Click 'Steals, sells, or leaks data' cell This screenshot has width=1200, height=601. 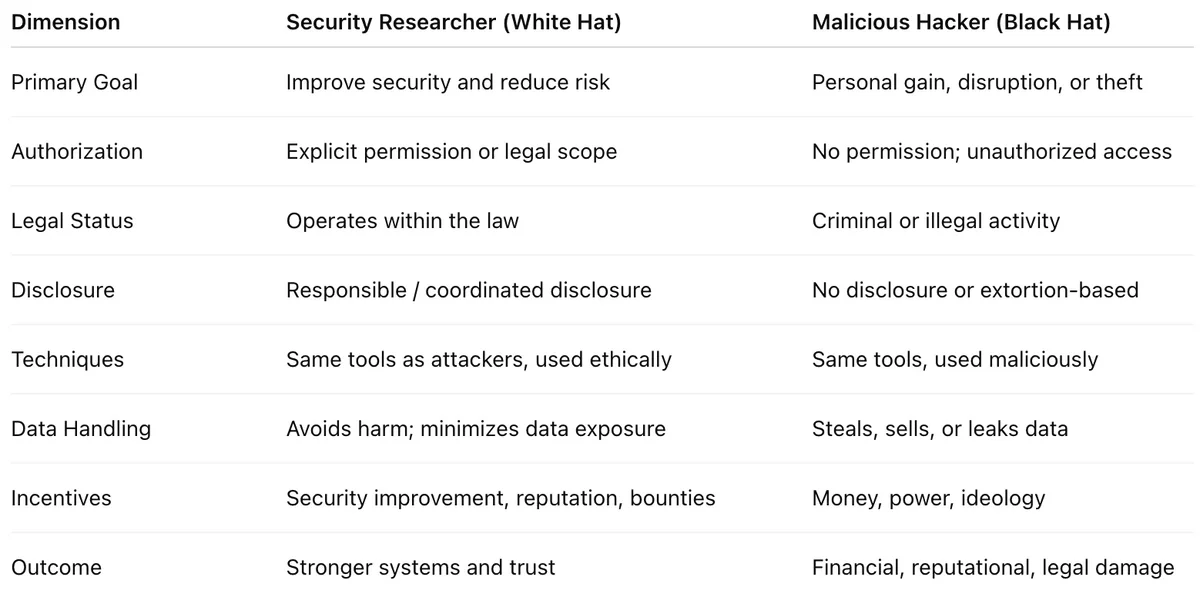coord(939,429)
